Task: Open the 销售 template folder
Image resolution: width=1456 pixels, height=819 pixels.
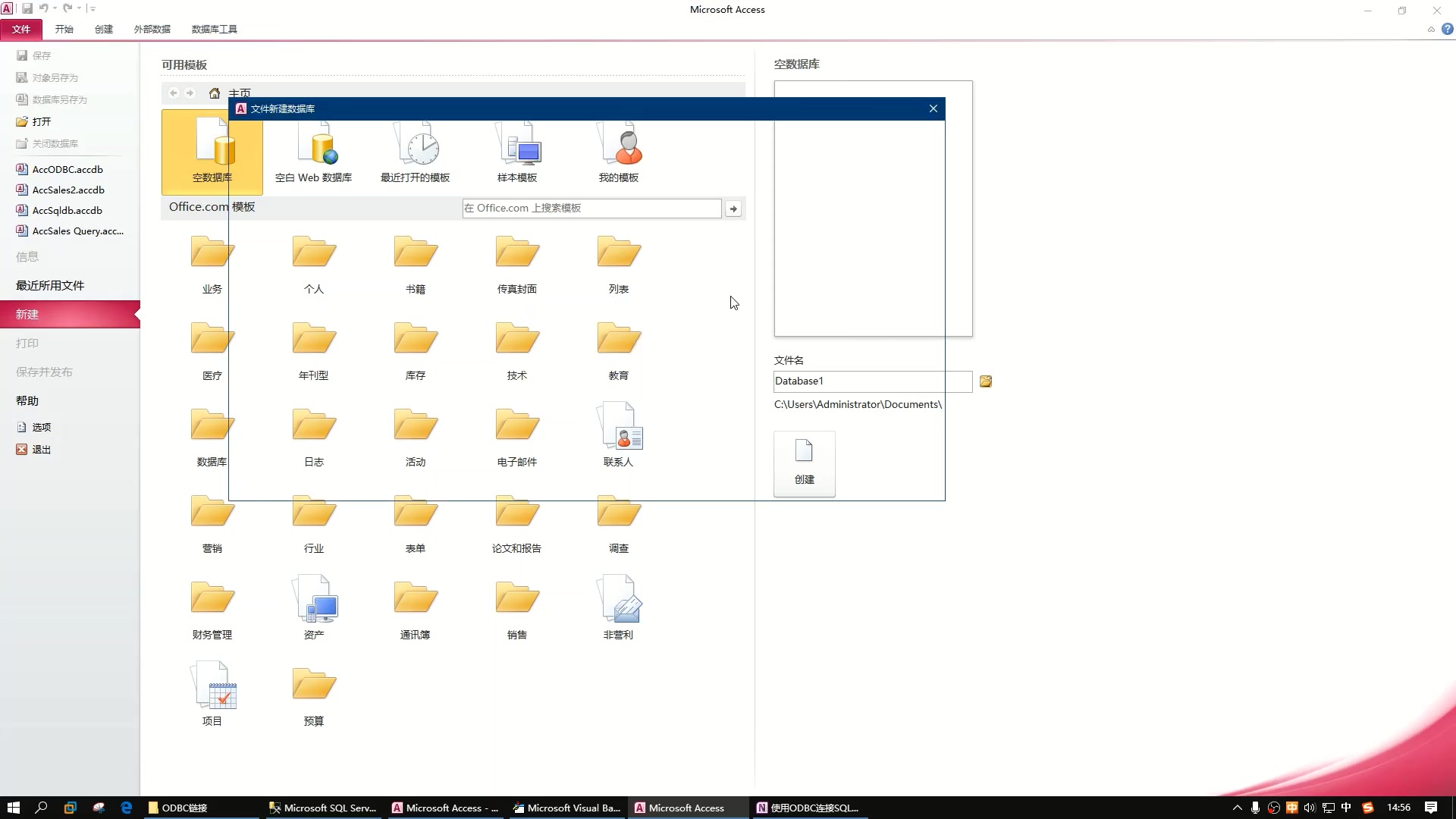Action: 516,610
